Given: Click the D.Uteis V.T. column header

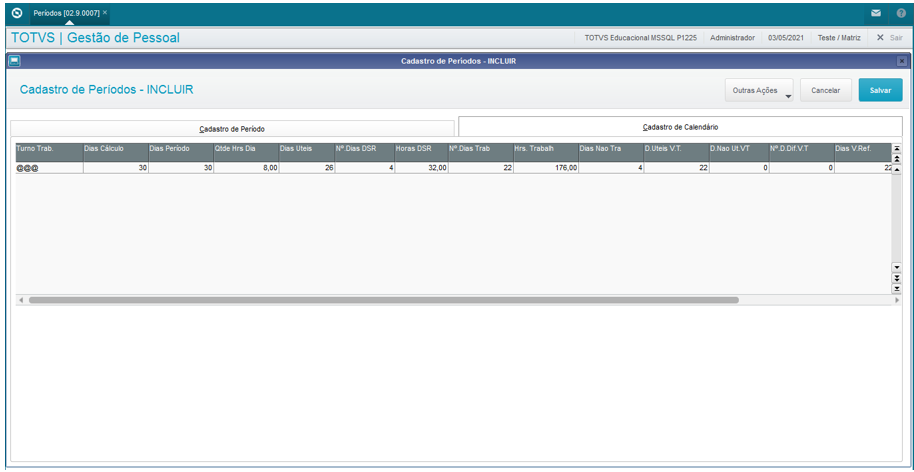Looking at the screenshot, I should pyautogui.click(x=677, y=152).
